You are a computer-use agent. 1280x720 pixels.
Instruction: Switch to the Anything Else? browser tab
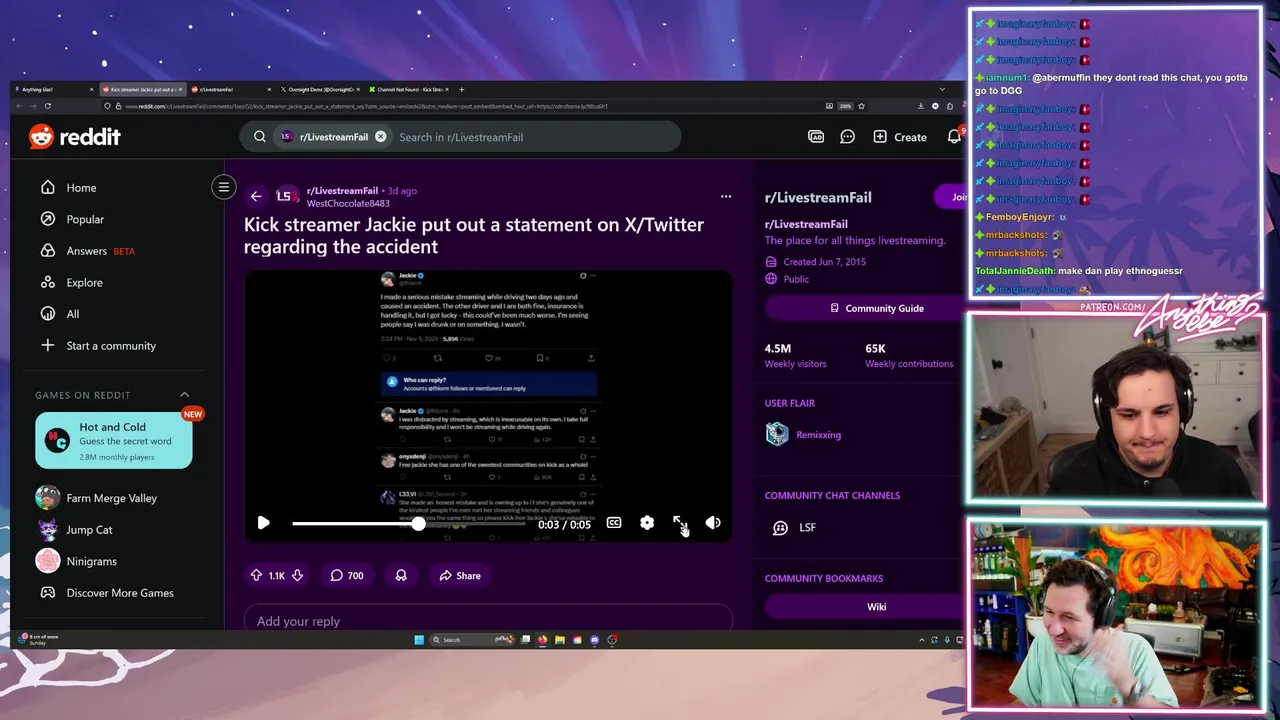[x=55, y=90]
